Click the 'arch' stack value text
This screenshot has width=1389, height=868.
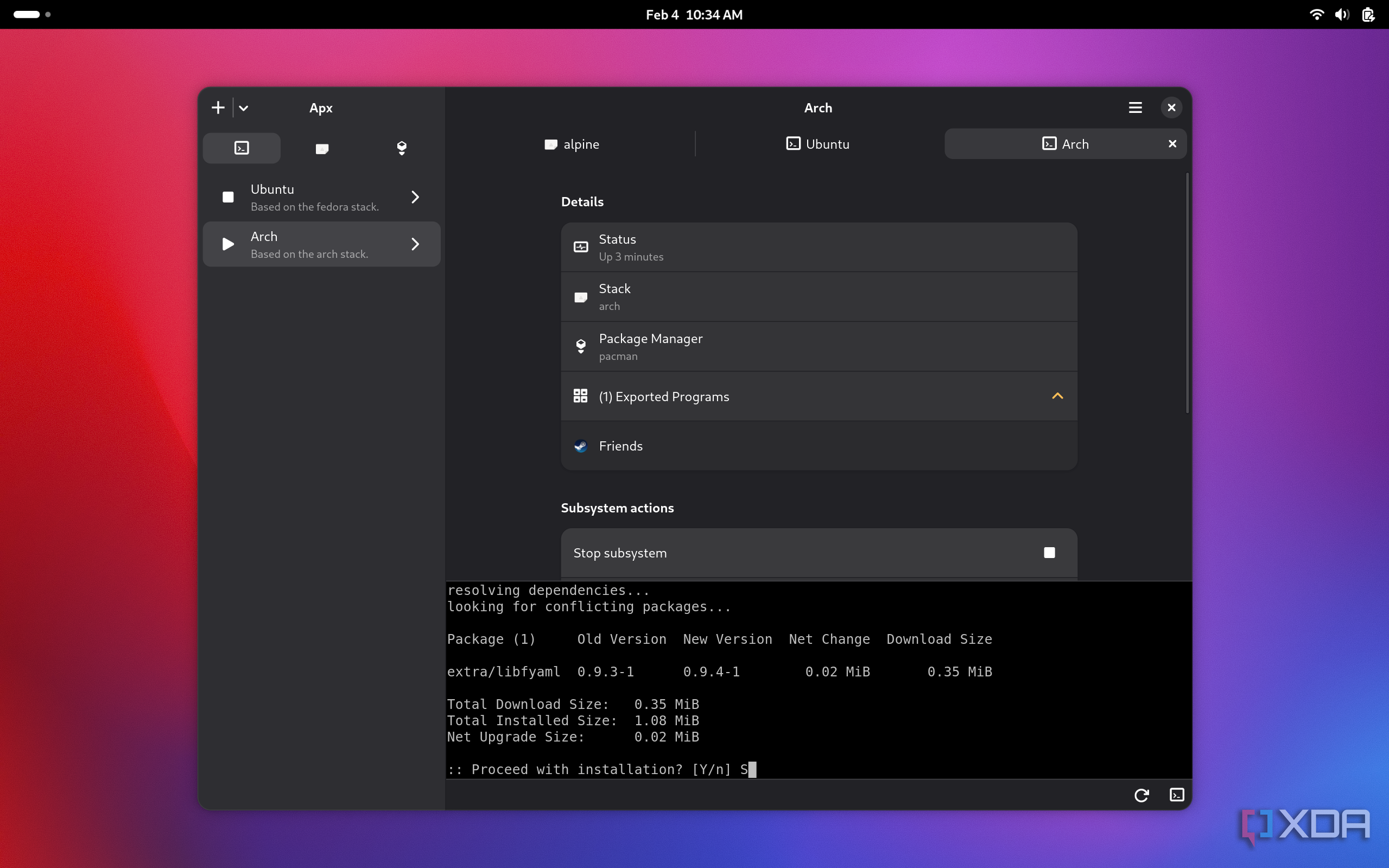point(609,307)
